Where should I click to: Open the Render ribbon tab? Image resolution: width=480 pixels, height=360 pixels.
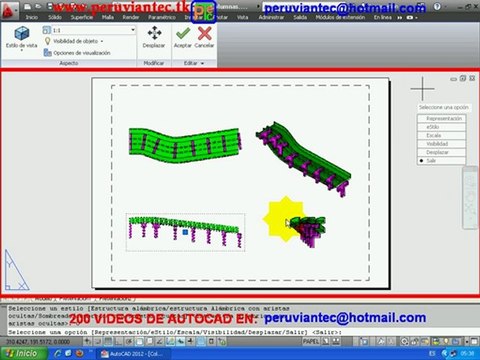(x=131, y=17)
